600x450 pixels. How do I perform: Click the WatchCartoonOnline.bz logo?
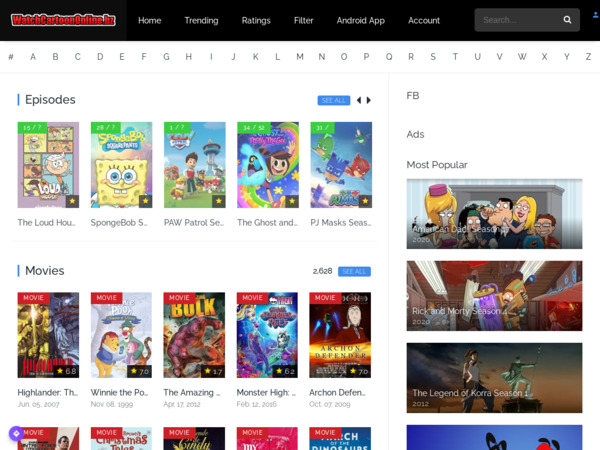click(x=63, y=20)
